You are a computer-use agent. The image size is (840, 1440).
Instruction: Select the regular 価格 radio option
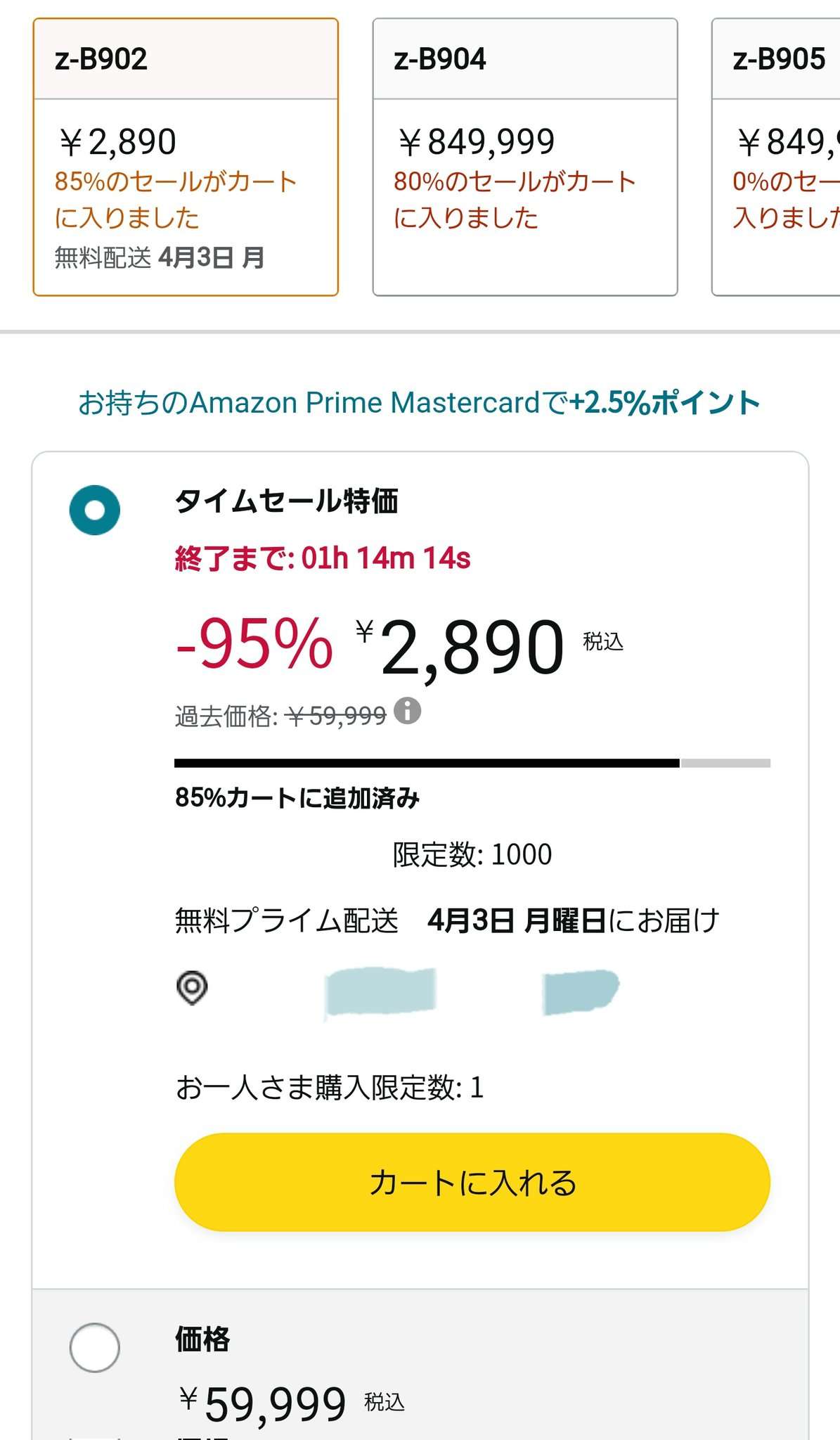click(95, 1347)
